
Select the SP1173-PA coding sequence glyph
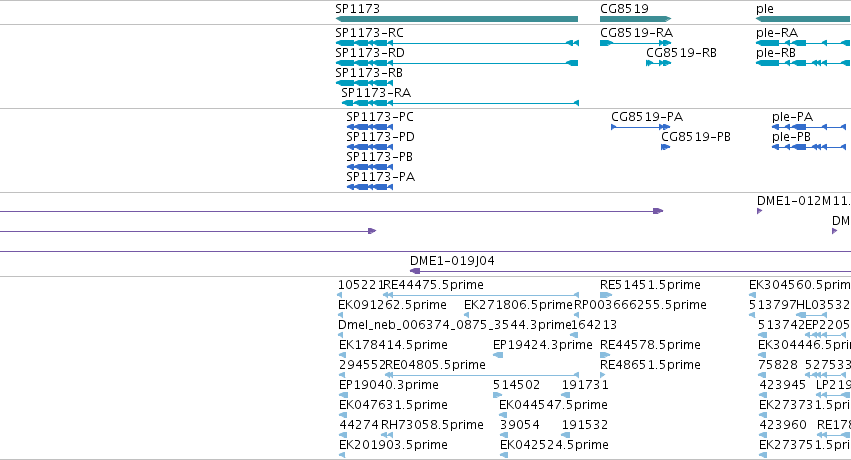click(x=370, y=187)
